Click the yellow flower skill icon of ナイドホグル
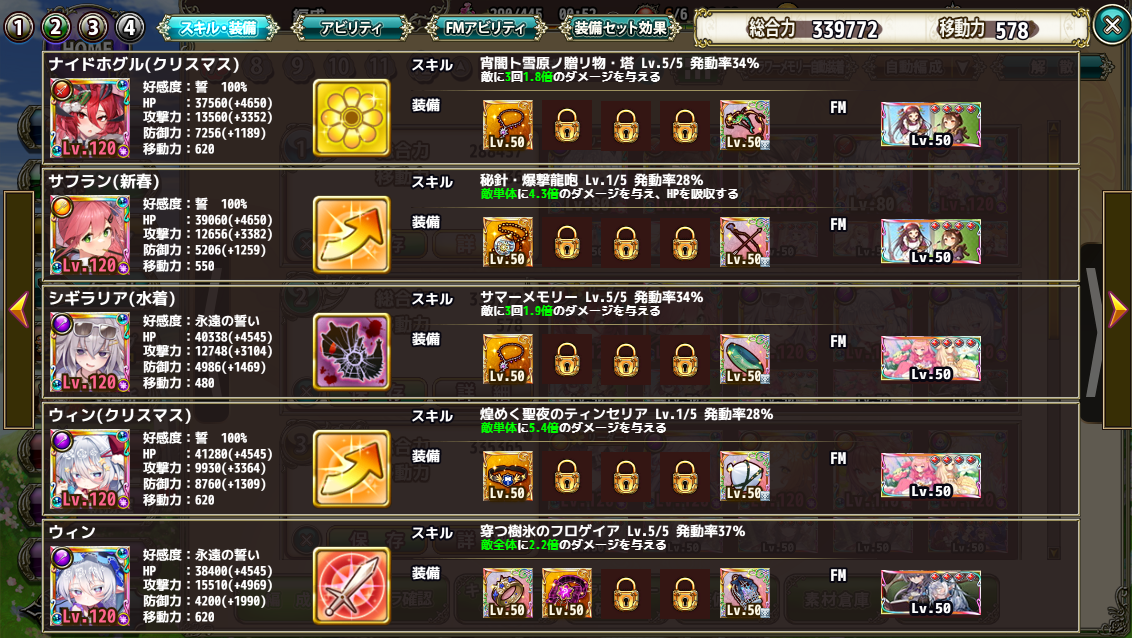The image size is (1132, 638). pos(352,118)
